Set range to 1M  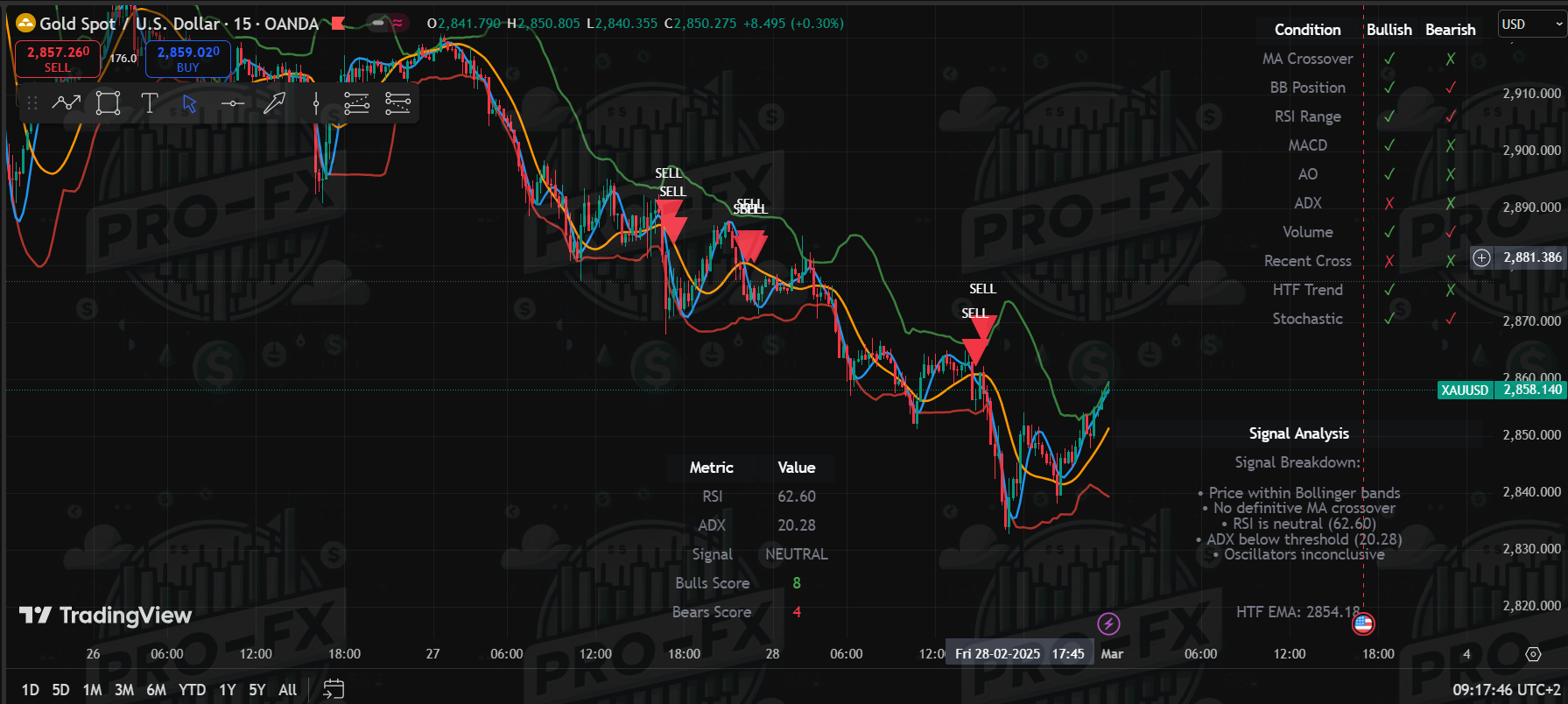(92, 690)
